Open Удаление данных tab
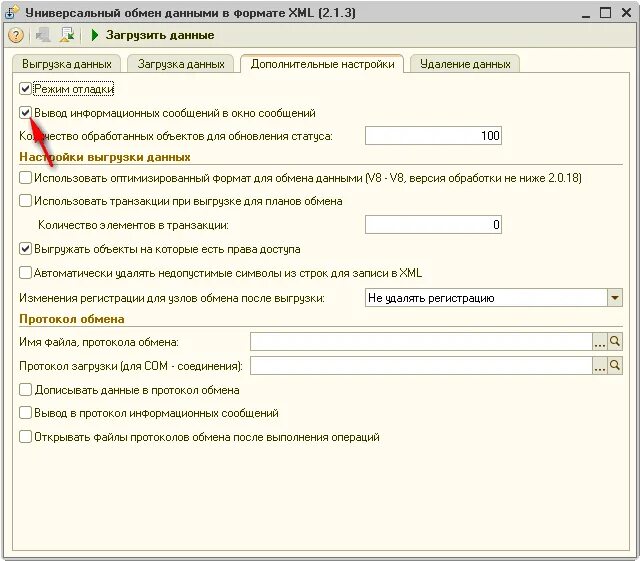Viewport: 640px width, 561px height. 465,64
